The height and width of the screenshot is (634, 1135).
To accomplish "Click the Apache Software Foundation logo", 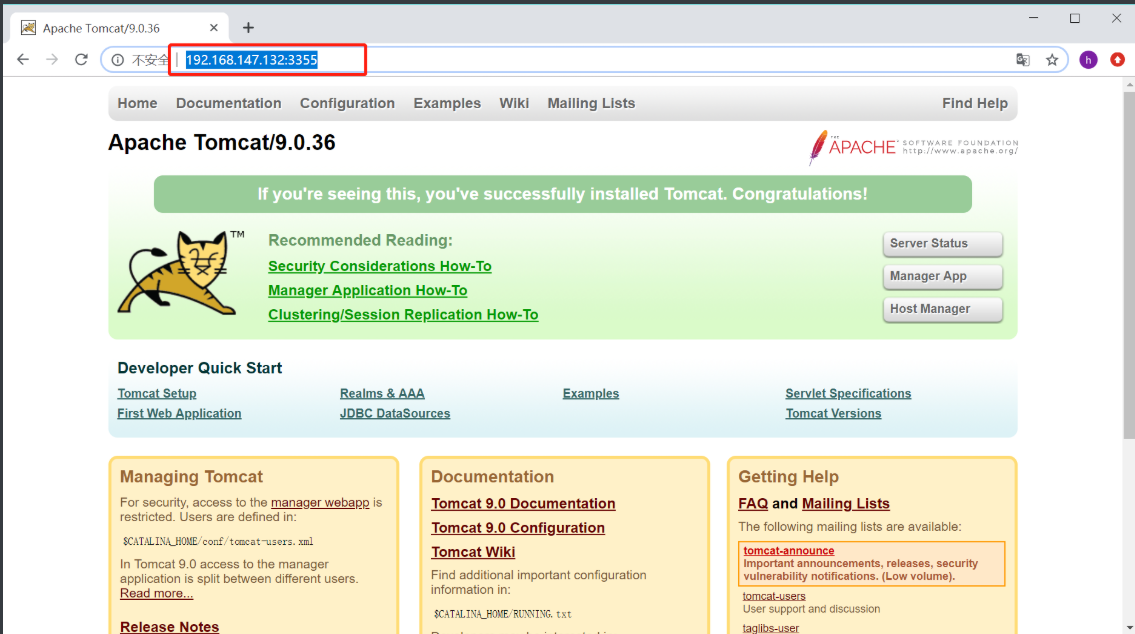I will 913,147.
